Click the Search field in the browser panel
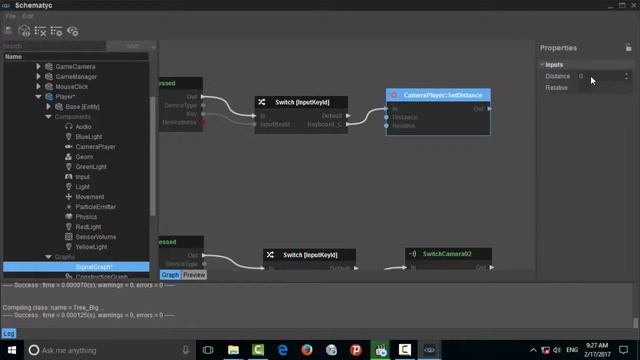This screenshot has width=640, height=360. point(53,46)
